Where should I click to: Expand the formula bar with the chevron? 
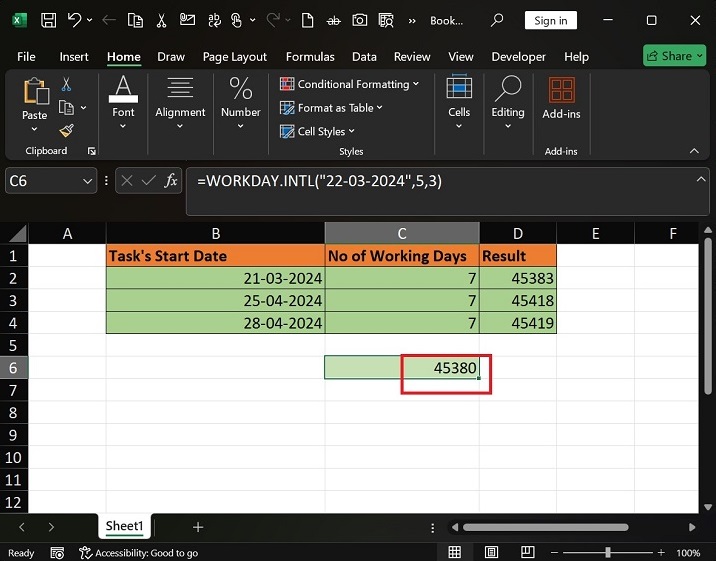pyautogui.click(x=700, y=179)
